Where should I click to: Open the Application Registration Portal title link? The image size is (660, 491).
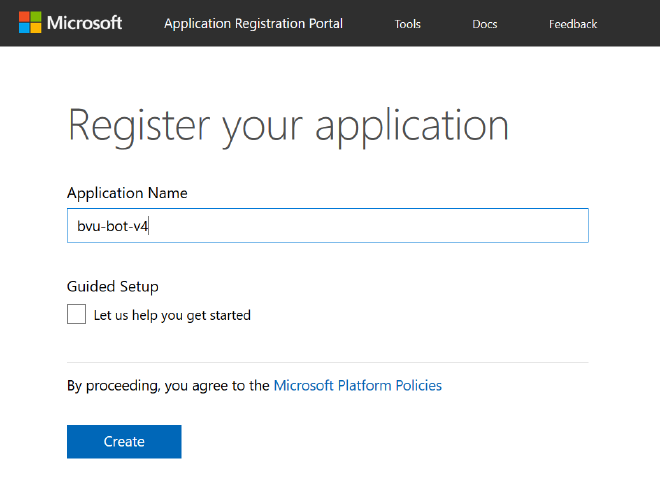click(253, 23)
